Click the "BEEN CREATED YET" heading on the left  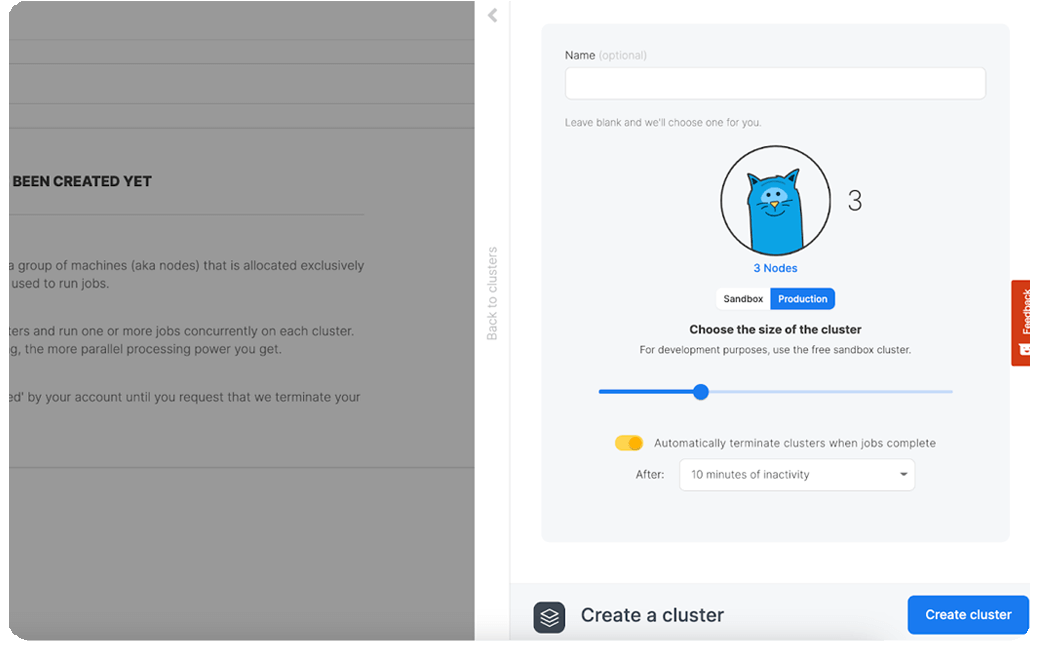(x=80, y=181)
